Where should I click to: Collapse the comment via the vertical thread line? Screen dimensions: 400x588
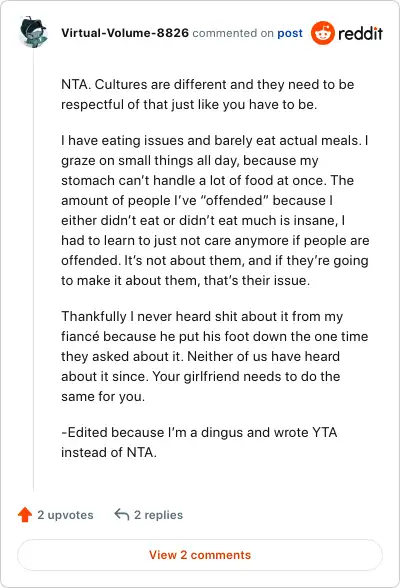tap(33, 270)
